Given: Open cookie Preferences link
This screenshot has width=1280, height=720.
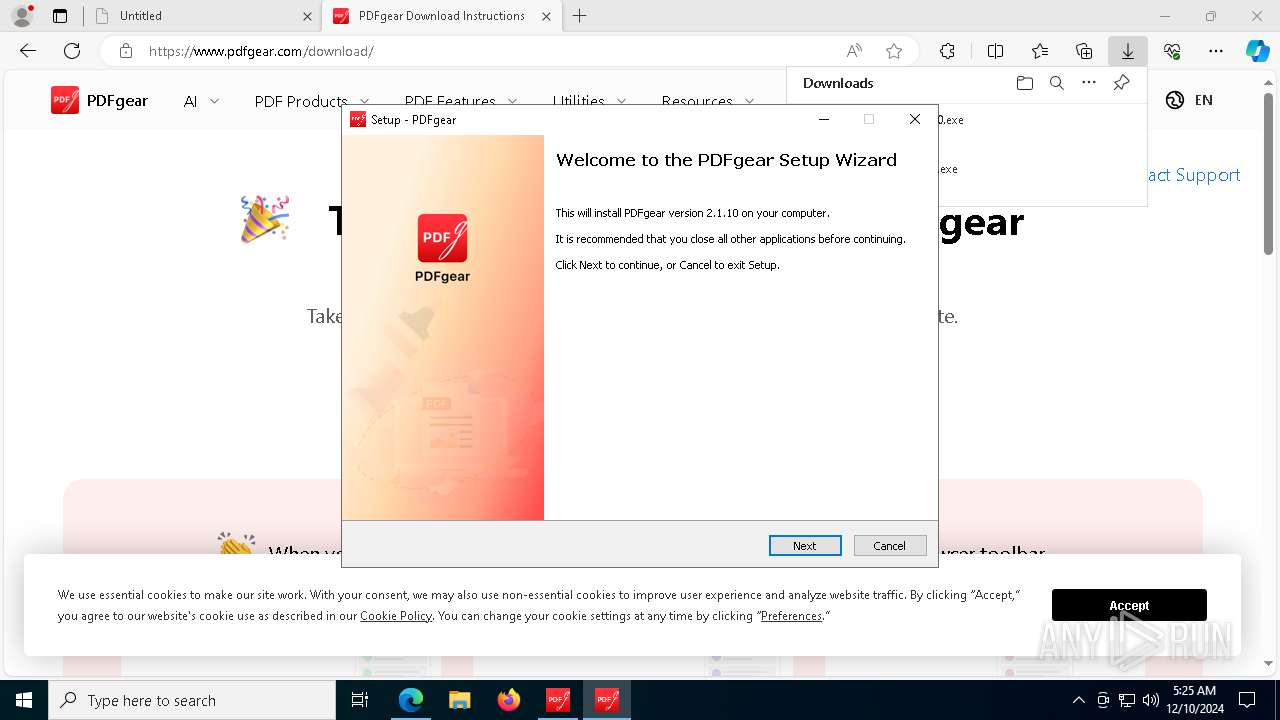Looking at the screenshot, I should pyautogui.click(x=791, y=616).
